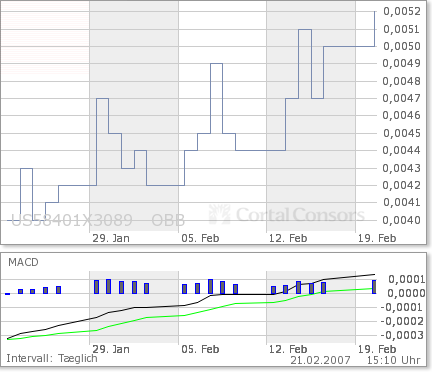Click the 0,0043 price axis label
Screen dimensions: 432x372
pos(402,168)
